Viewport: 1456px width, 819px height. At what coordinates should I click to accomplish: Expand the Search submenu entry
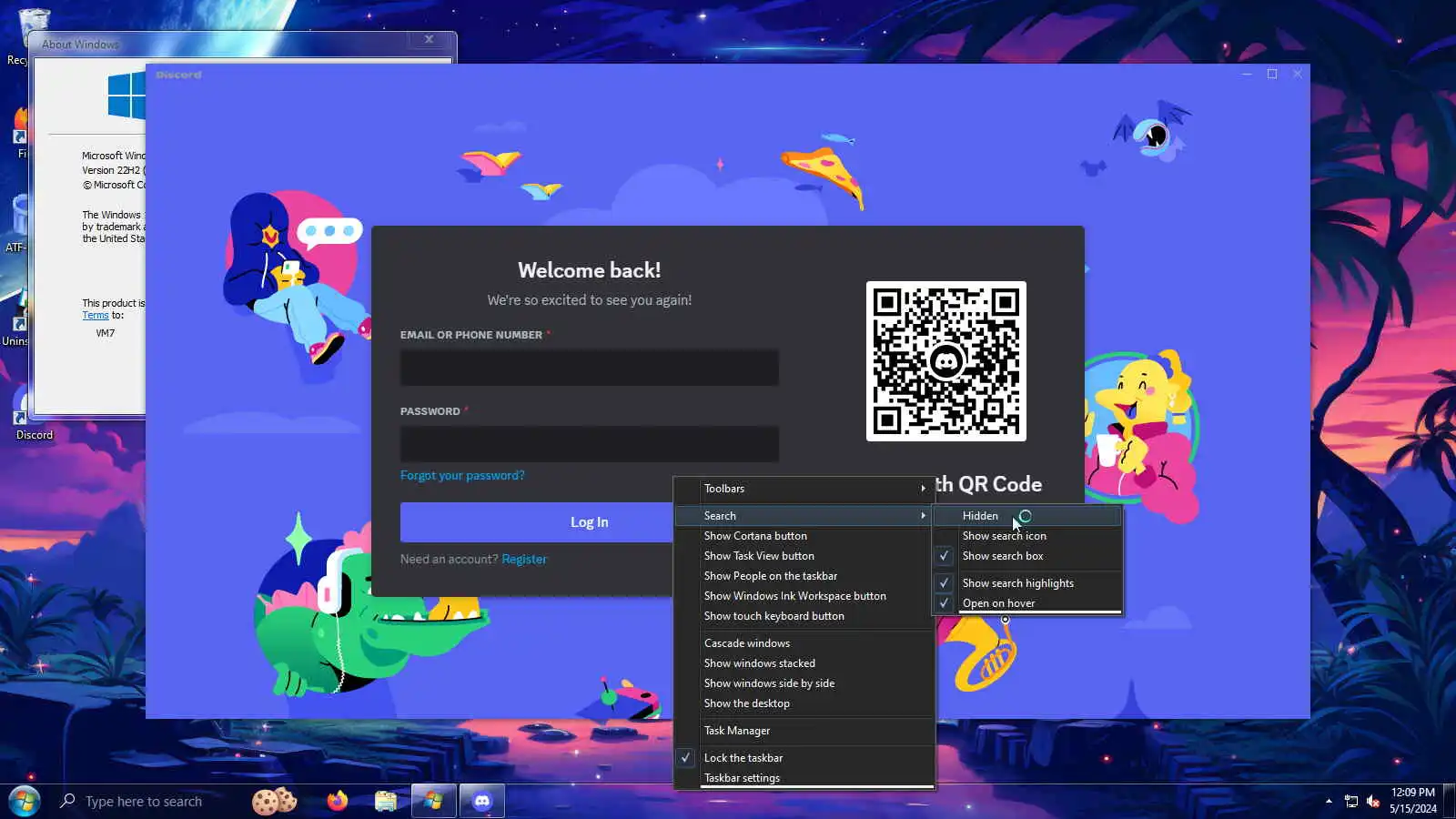pos(804,516)
